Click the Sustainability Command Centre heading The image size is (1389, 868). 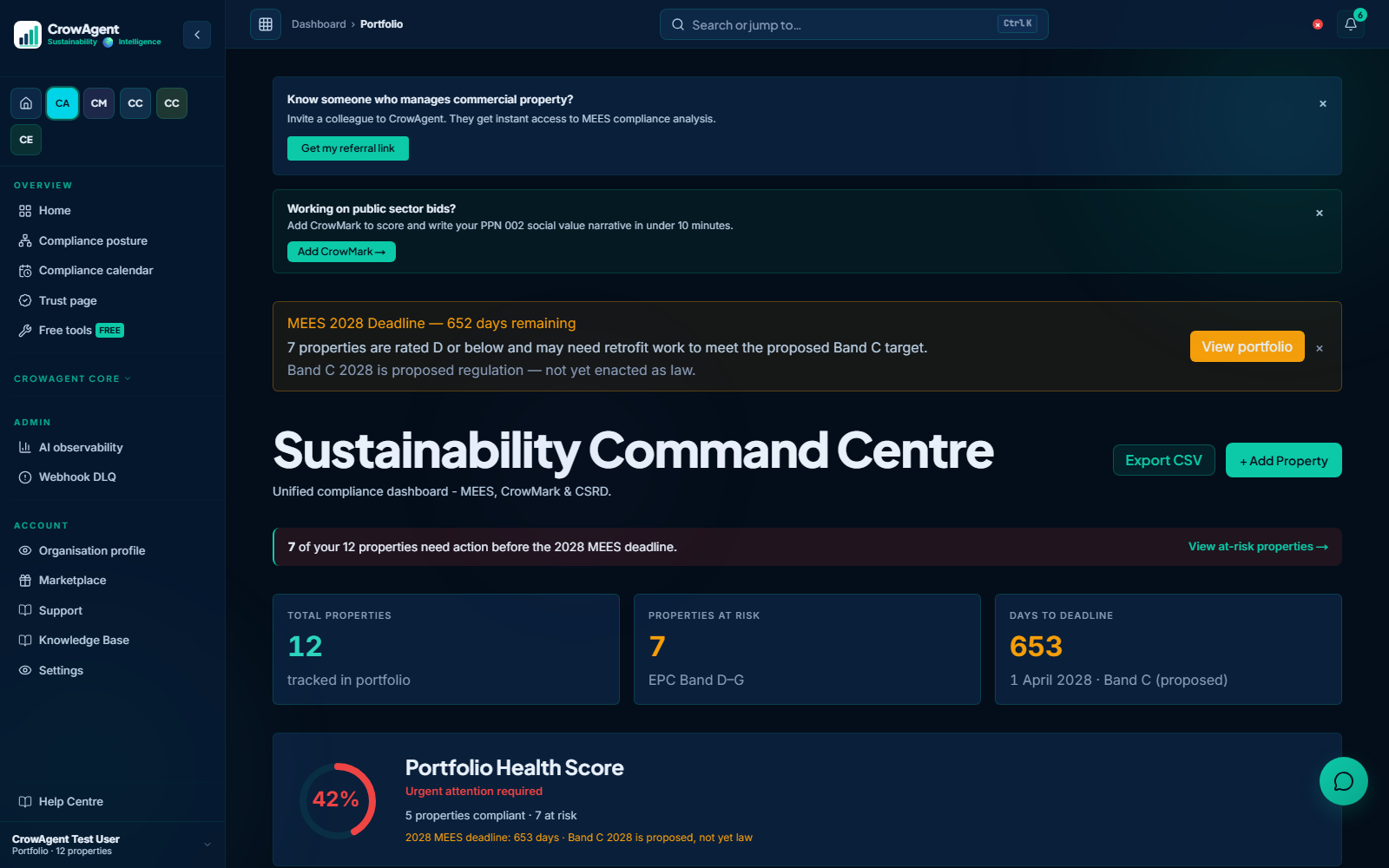(x=633, y=450)
